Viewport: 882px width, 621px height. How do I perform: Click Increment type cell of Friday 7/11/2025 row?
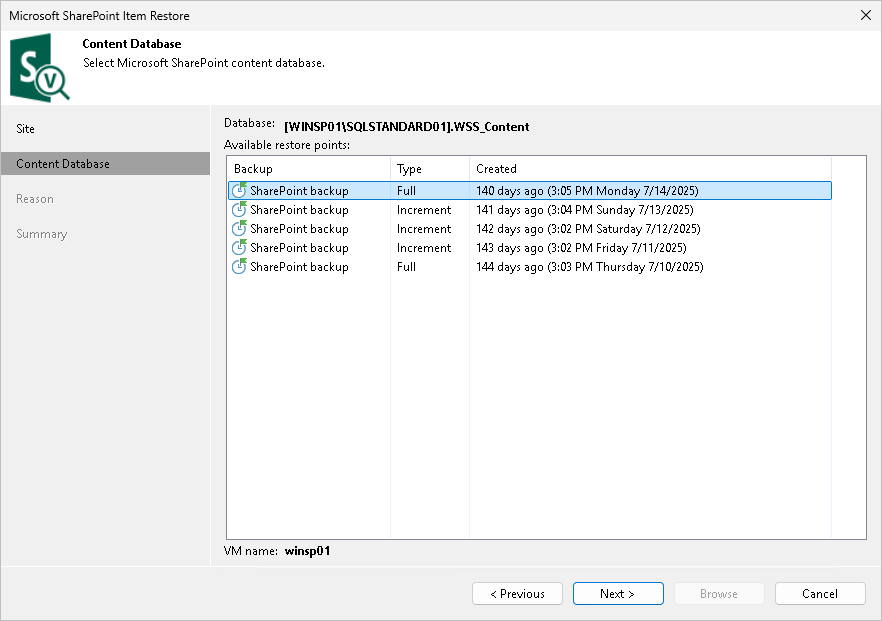[424, 248]
